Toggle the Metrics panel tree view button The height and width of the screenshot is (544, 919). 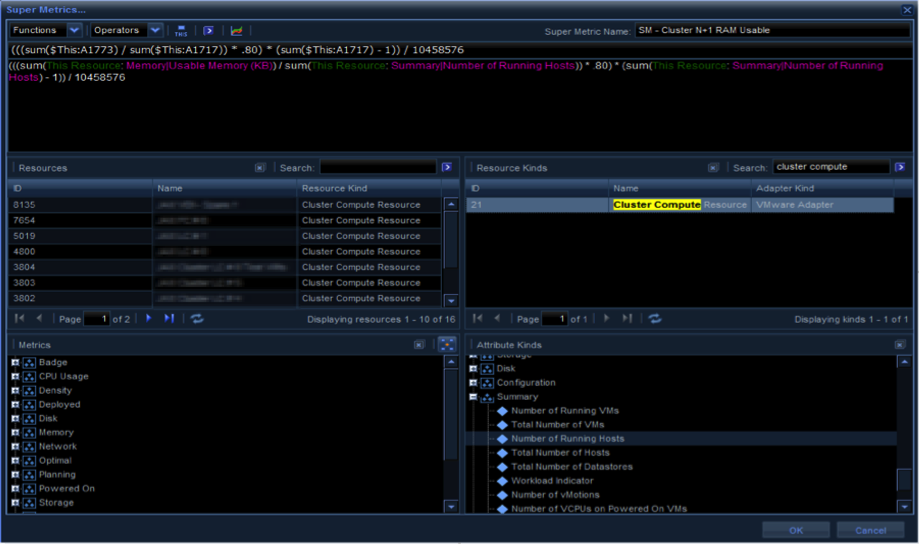coord(447,344)
